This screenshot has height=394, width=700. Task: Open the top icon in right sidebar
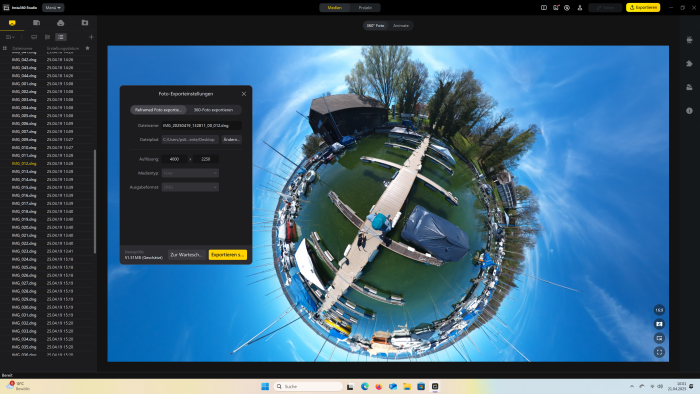pyautogui.click(x=689, y=40)
